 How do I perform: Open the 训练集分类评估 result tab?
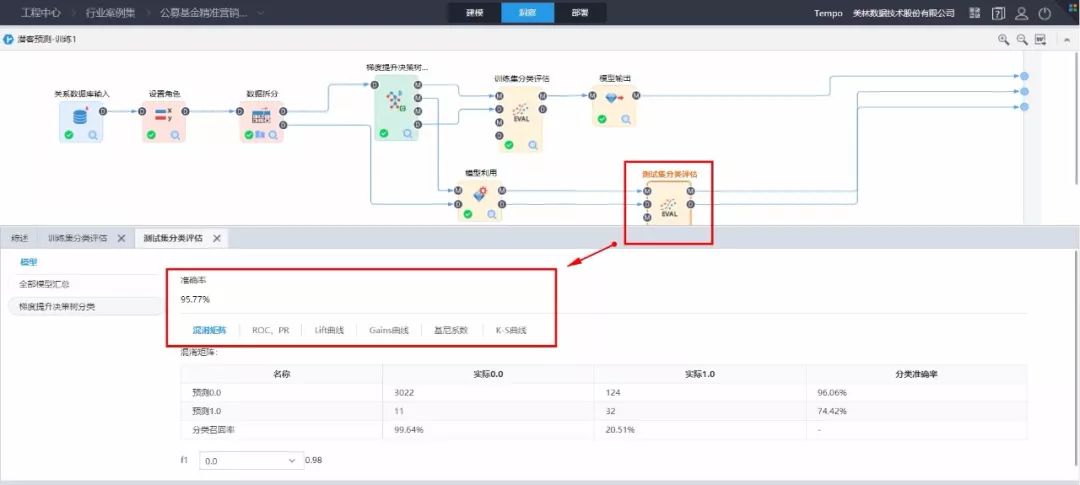click(x=77, y=238)
